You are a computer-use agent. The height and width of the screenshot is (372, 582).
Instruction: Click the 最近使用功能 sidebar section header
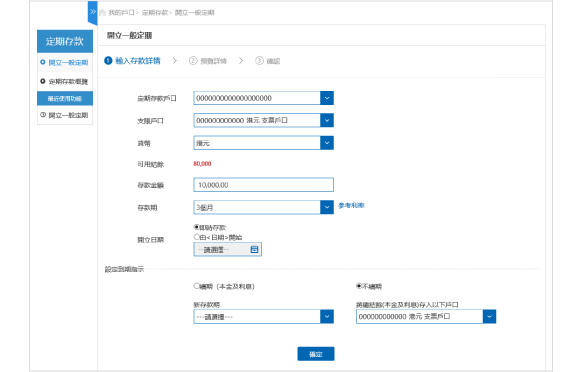point(65,98)
